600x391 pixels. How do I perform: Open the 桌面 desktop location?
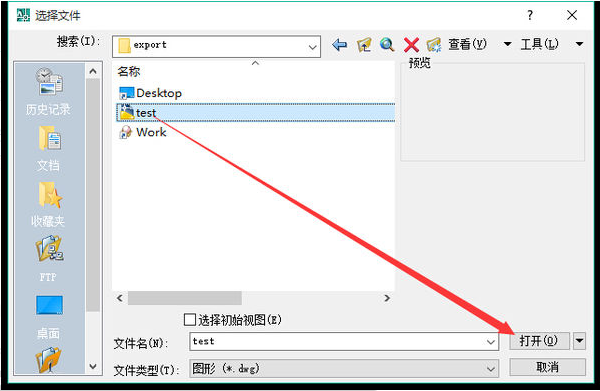point(49,317)
